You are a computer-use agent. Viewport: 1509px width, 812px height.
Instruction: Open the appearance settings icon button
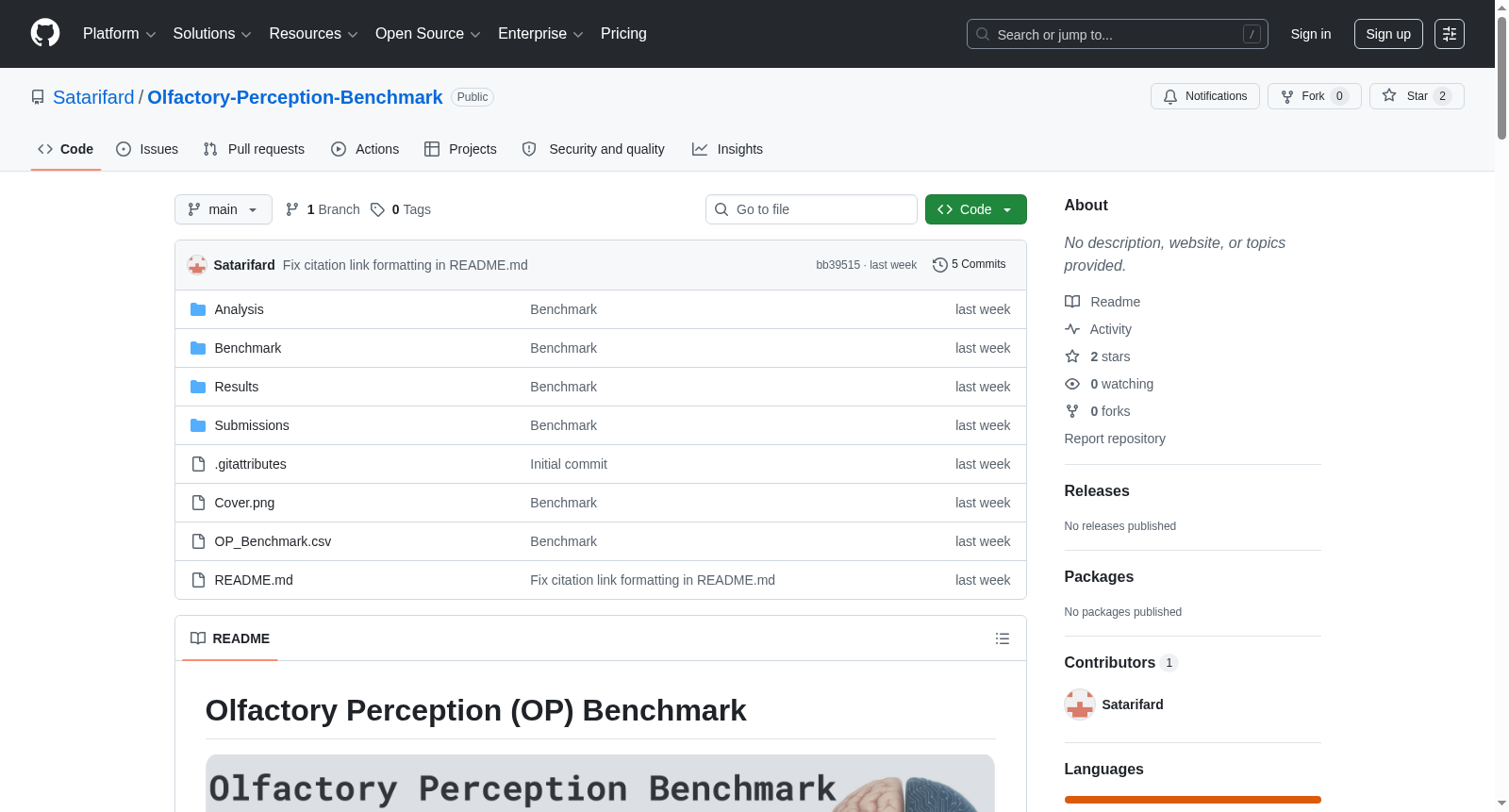(1450, 34)
